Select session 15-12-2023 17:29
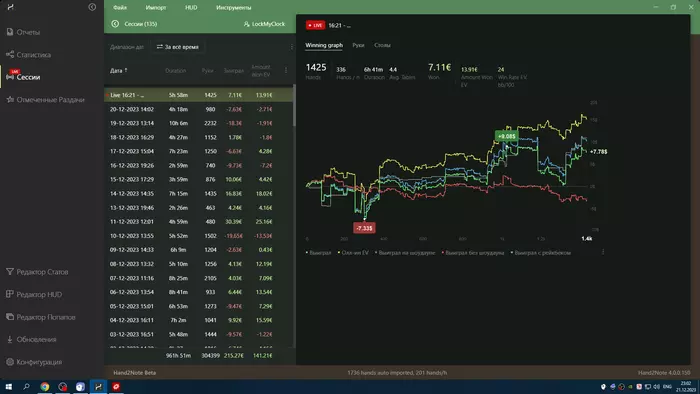Image resolution: width=700 pixels, height=394 pixels. tap(199, 179)
